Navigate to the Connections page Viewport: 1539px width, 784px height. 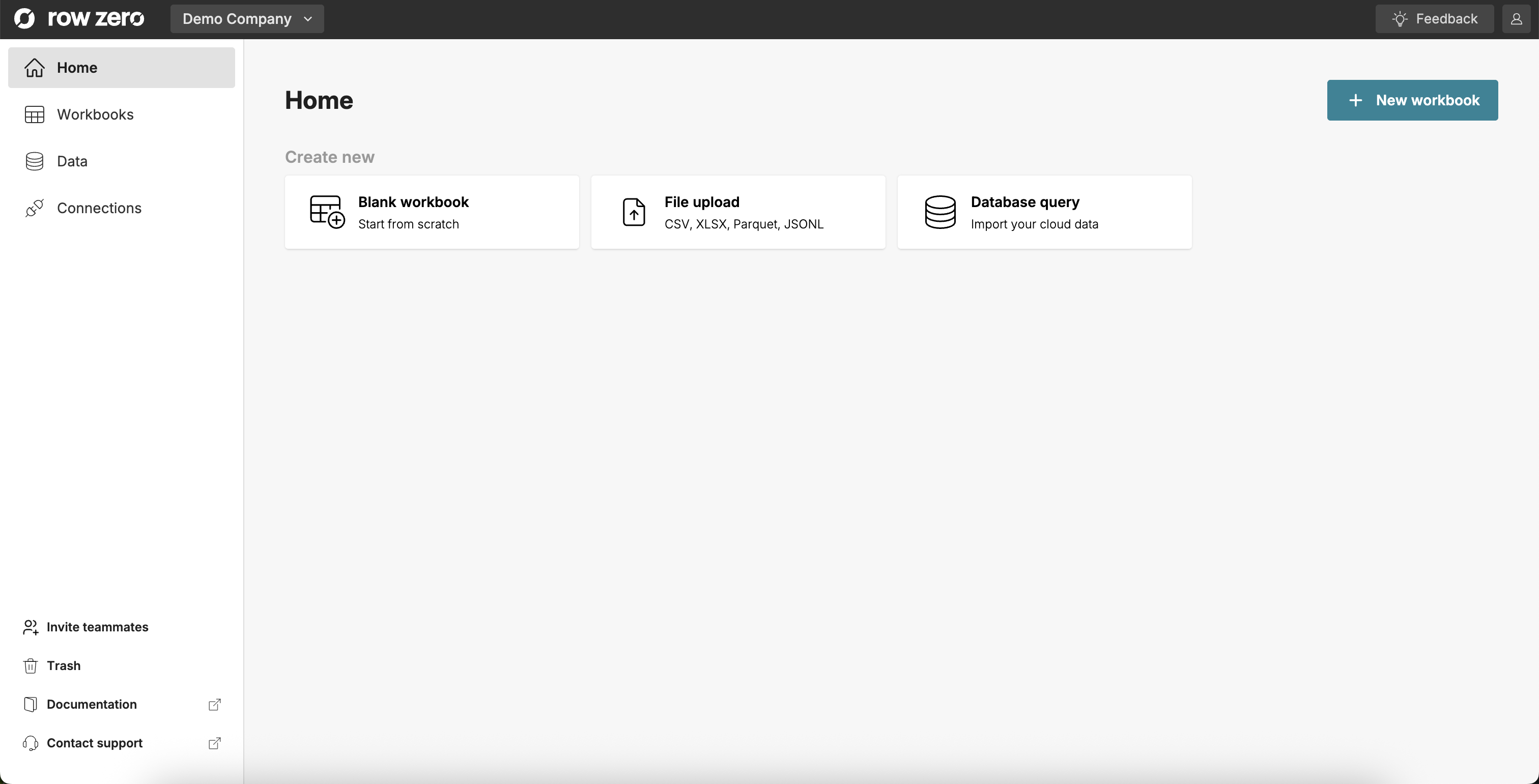(x=99, y=207)
